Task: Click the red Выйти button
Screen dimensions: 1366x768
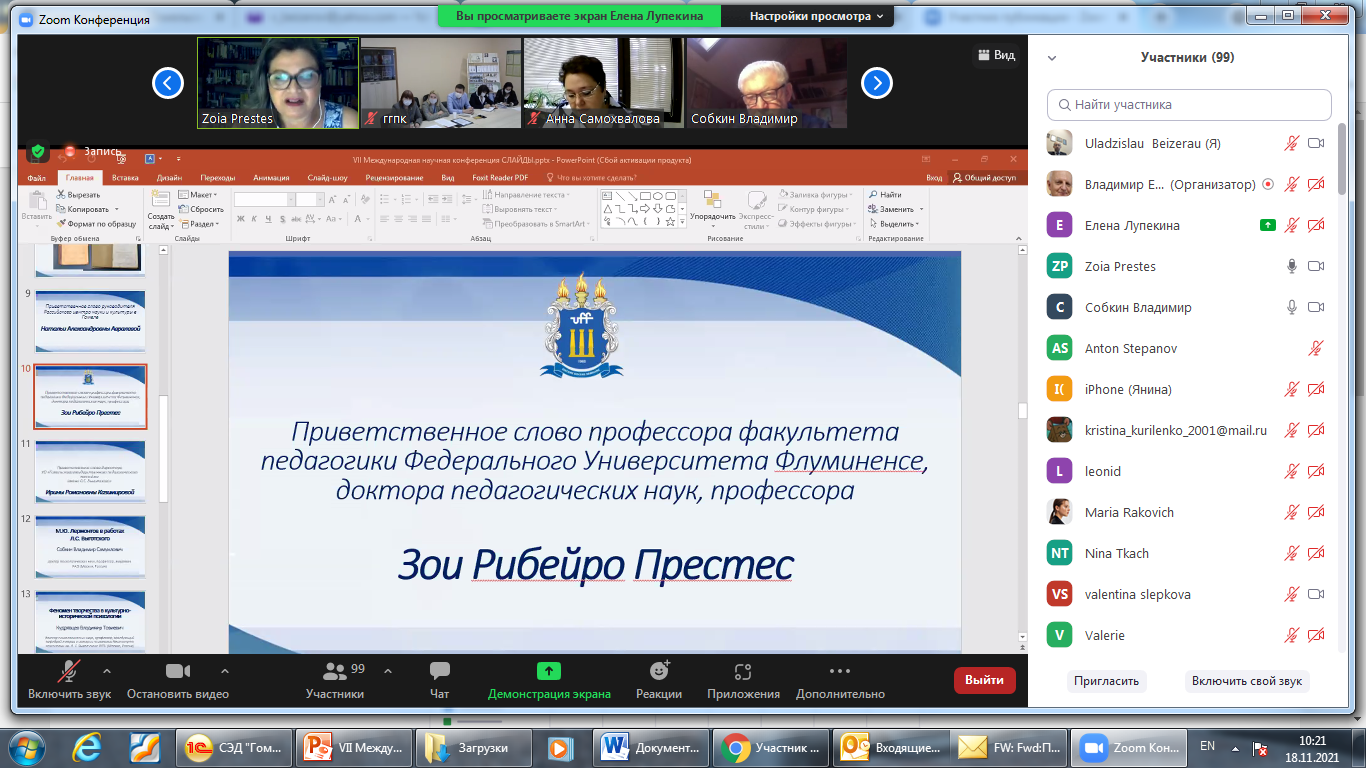Action: click(x=984, y=680)
